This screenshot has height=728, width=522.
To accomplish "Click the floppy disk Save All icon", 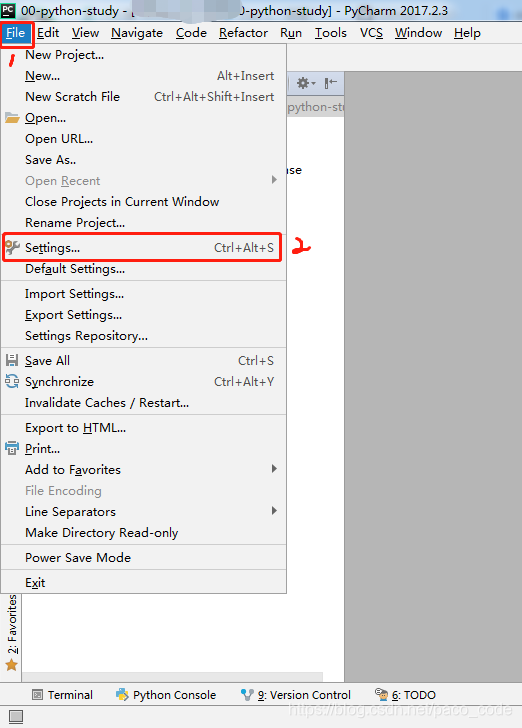I will click(12, 361).
